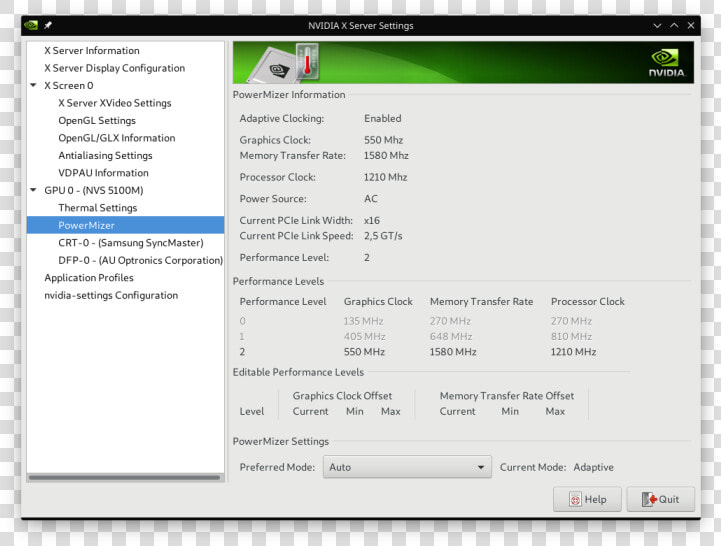Open DFP-0 - (AU Optronics Corporation) settings
The height and width of the screenshot is (546, 721).
(x=141, y=260)
